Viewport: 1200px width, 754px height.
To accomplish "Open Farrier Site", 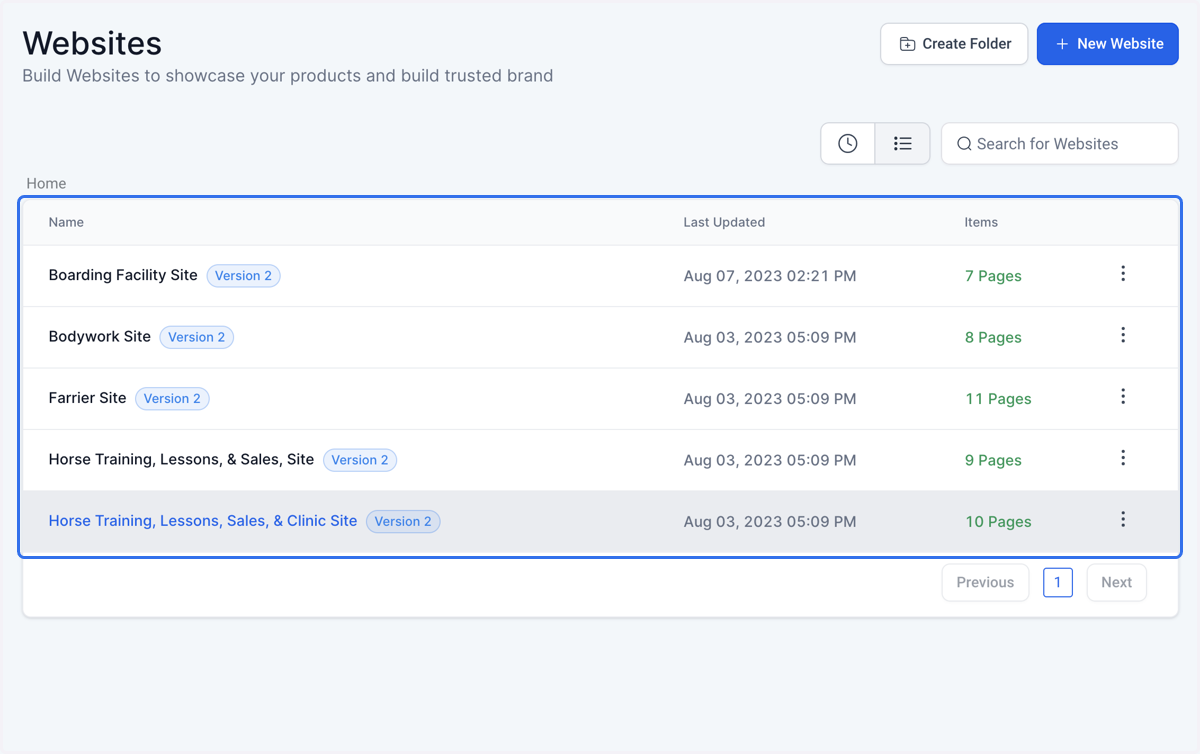I will coord(87,398).
